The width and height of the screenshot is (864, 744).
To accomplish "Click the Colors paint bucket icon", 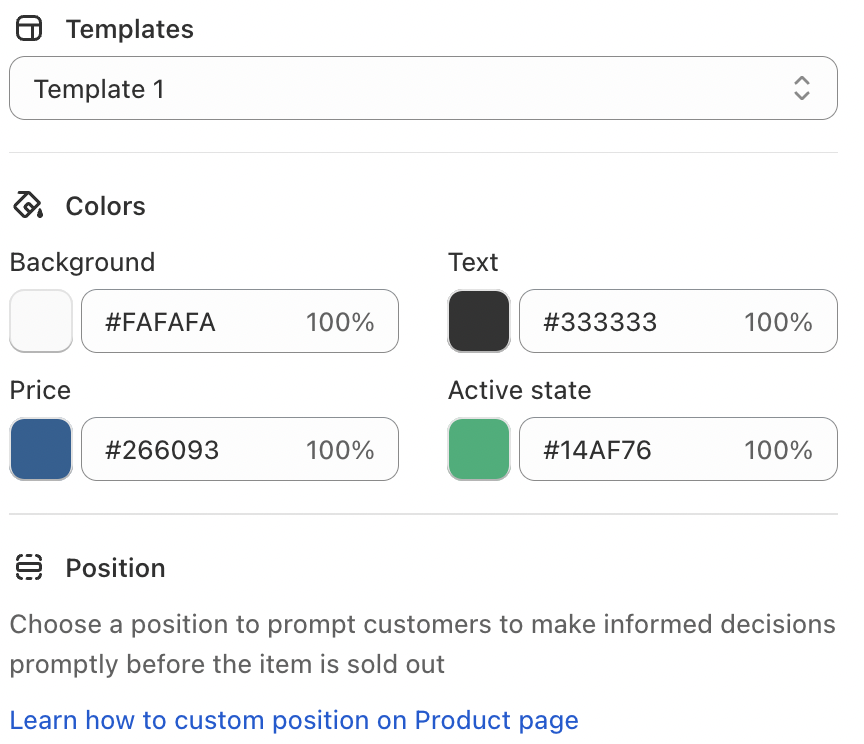I will [29, 206].
